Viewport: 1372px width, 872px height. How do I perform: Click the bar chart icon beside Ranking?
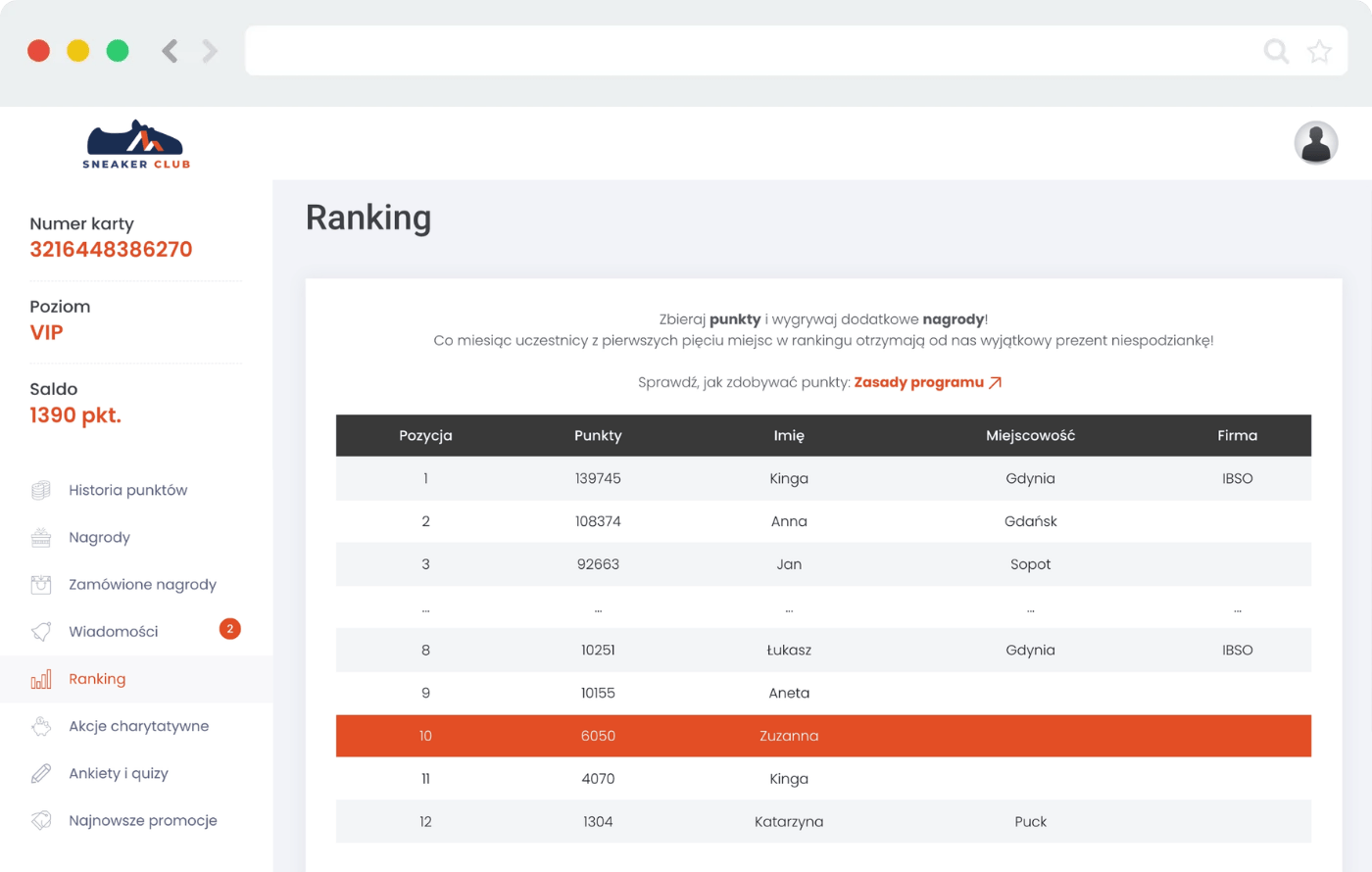[x=41, y=679]
